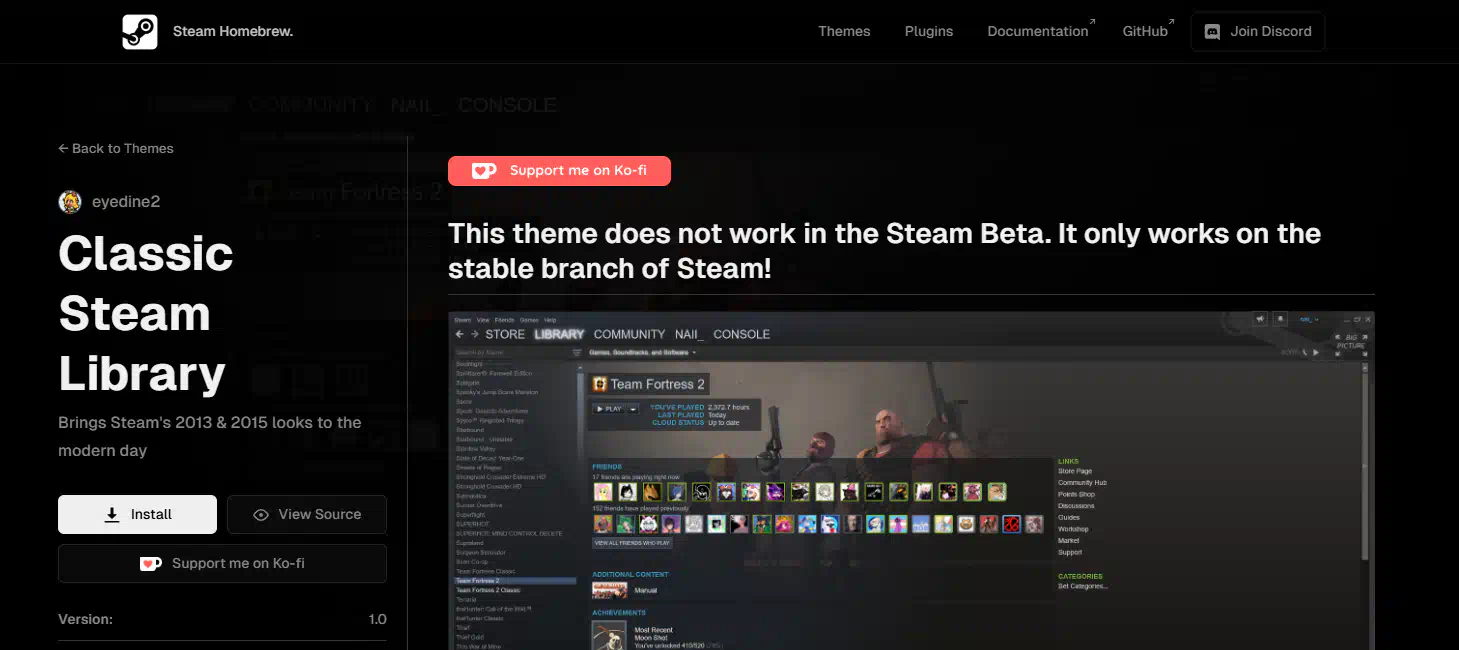
Task: Open the eyedine2 author name link
Action: tap(126, 202)
